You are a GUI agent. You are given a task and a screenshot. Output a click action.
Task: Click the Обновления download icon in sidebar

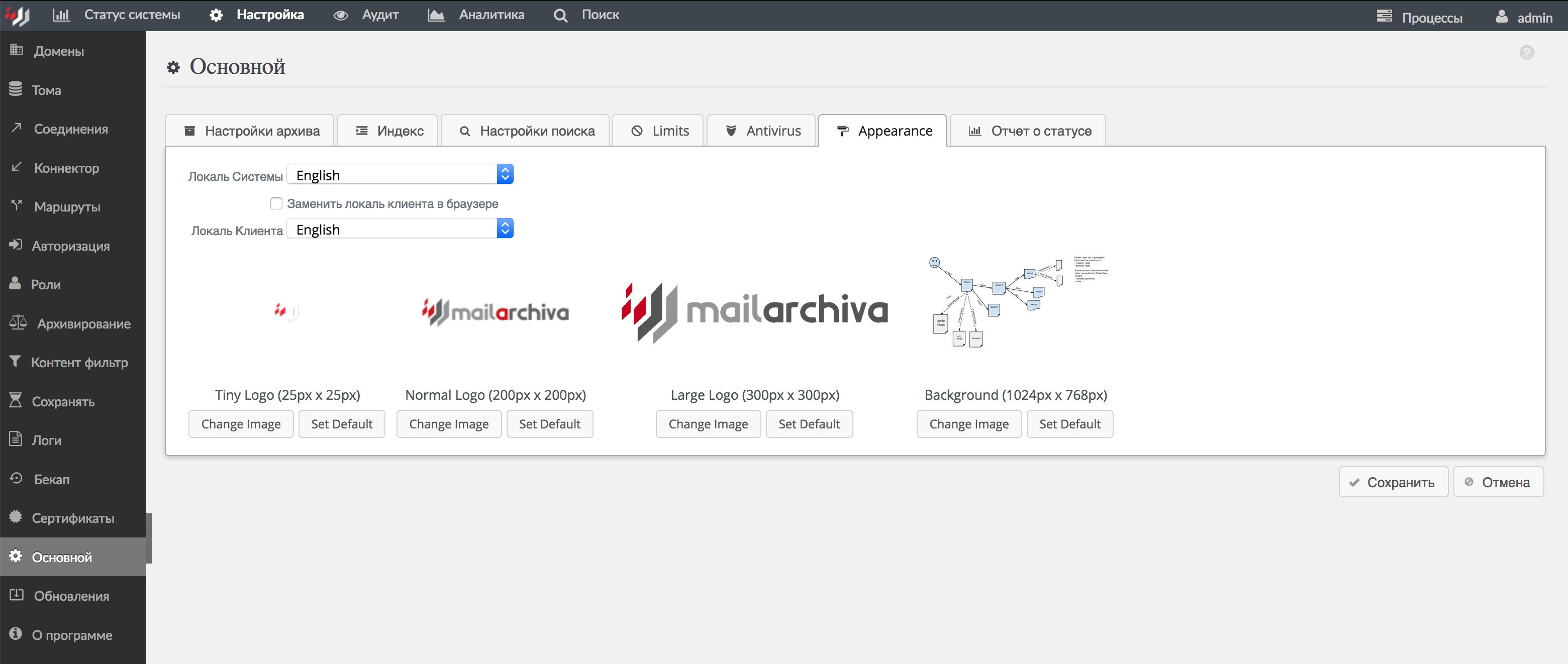tap(17, 595)
